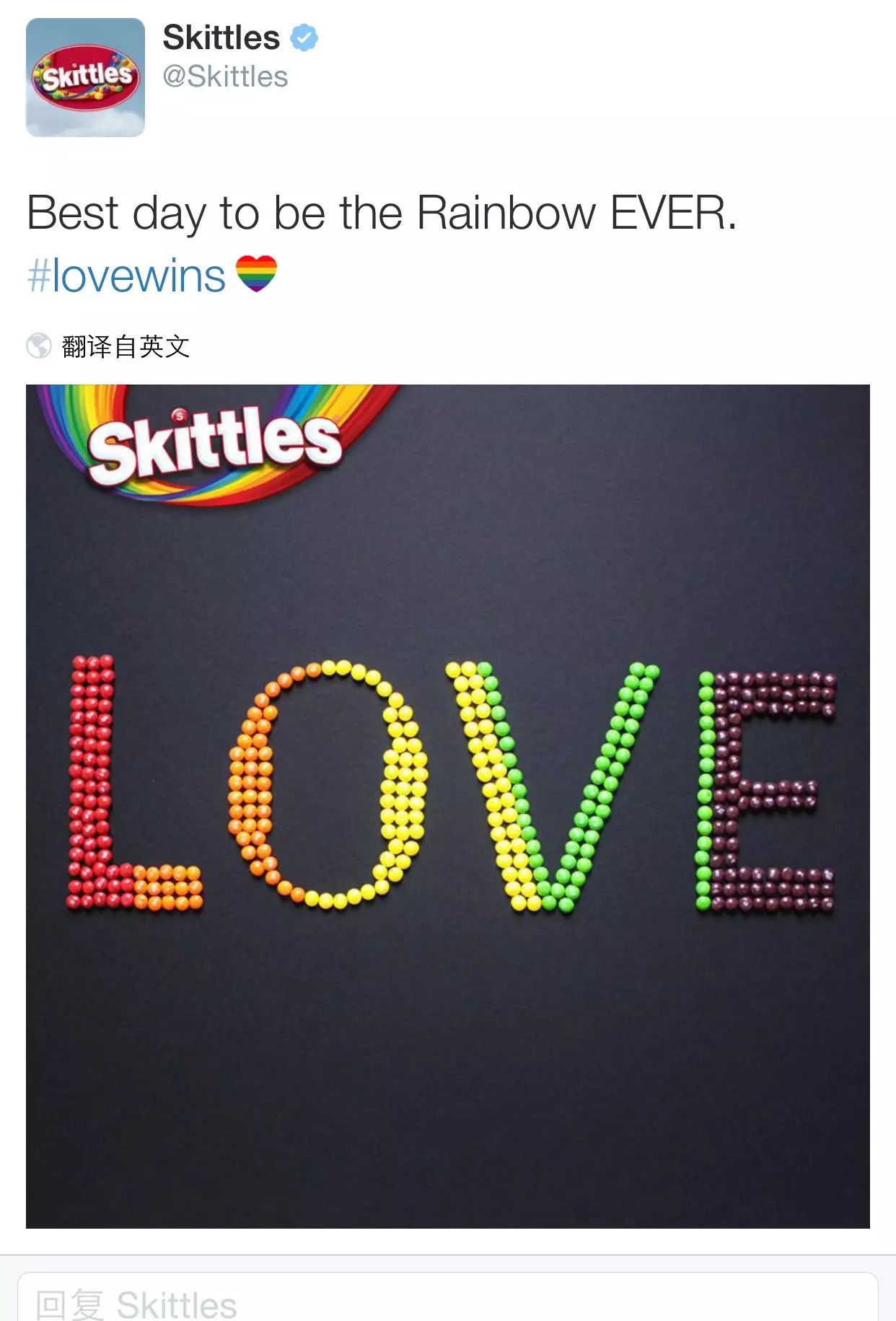This screenshot has height=1321, width=896.
Task: Tap the Skittles rainbow logo in the photo
Action: click(214, 444)
